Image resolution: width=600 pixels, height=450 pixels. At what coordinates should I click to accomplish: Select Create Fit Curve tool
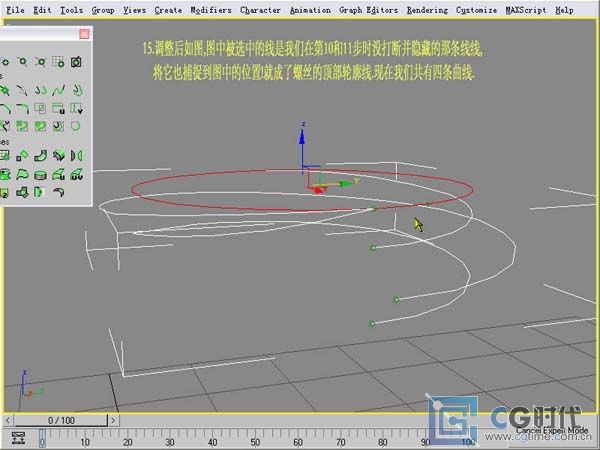(x=22, y=90)
